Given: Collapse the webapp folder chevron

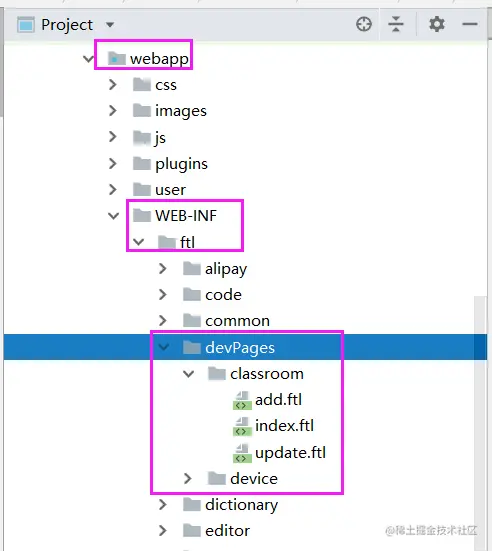Looking at the screenshot, I should [88, 58].
